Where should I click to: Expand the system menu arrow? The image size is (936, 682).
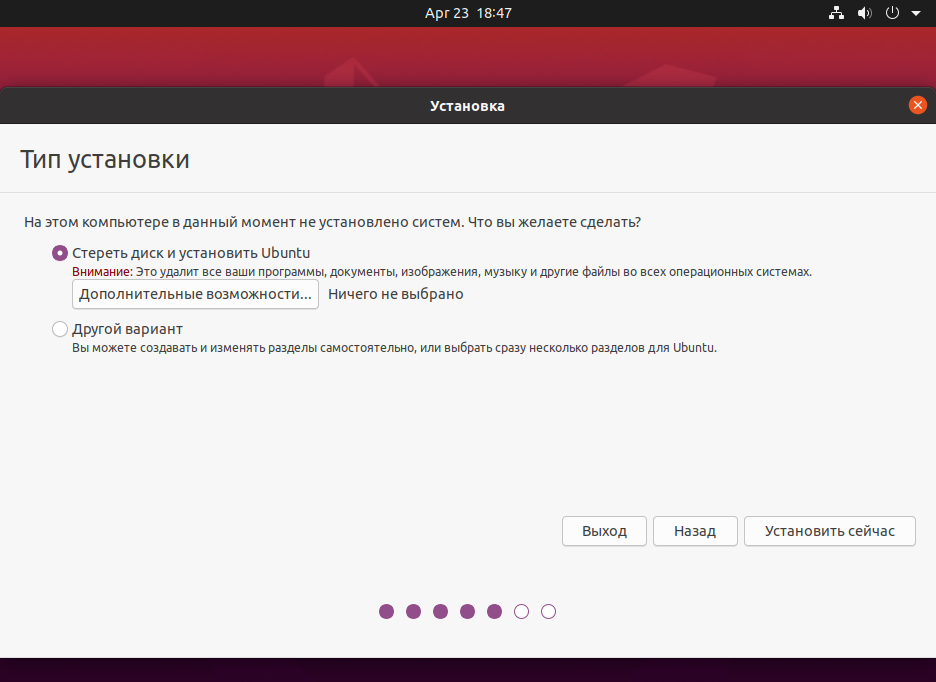[916, 13]
